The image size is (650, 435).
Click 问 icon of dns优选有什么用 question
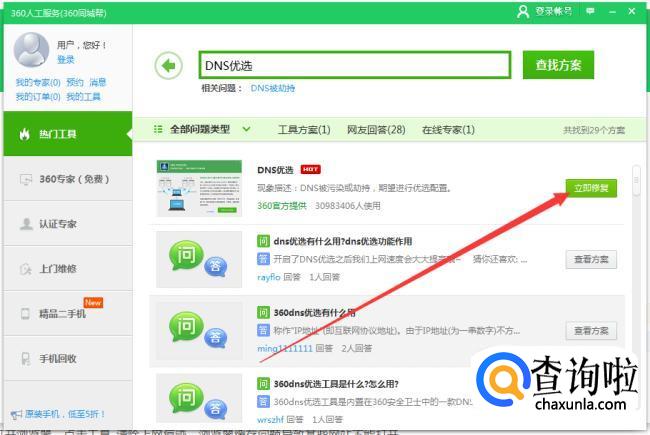(263, 241)
